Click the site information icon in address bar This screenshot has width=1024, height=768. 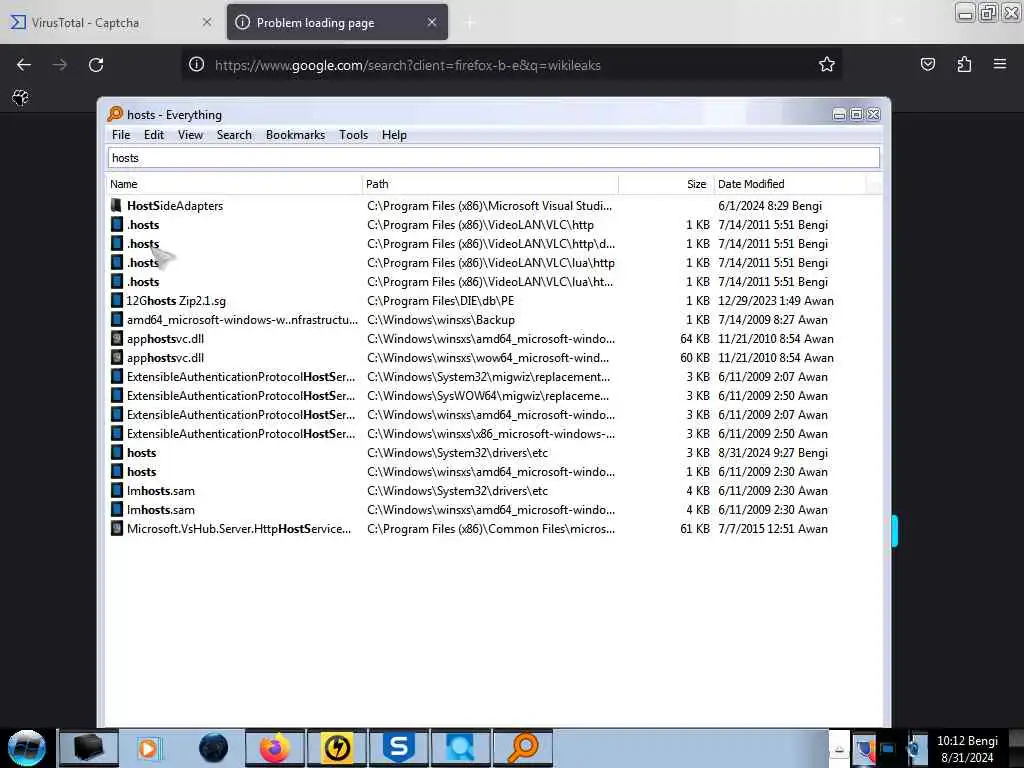(x=197, y=65)
